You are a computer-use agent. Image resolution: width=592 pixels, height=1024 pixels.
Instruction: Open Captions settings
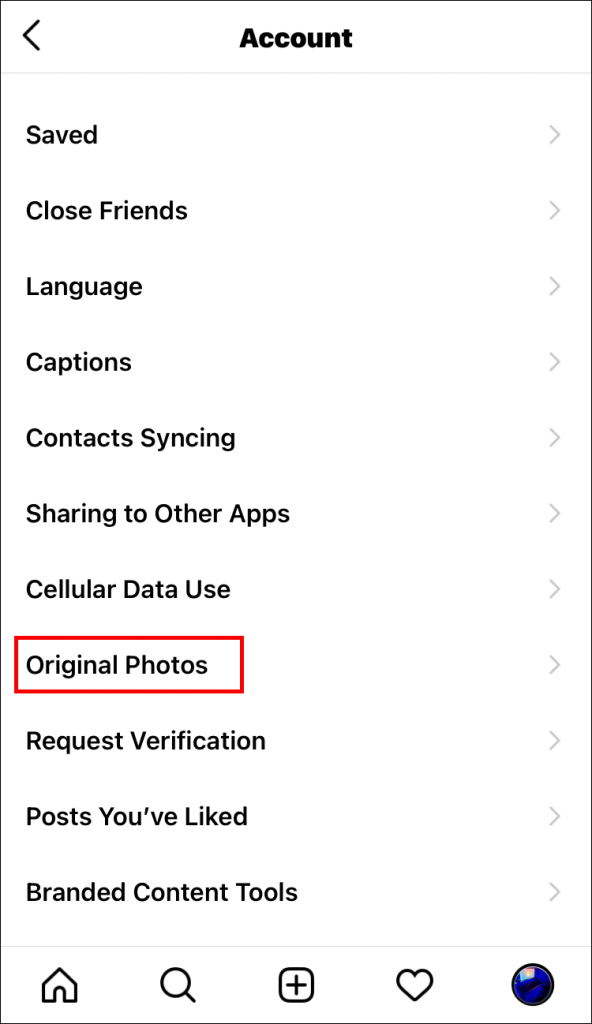pyautogui.click(x=78, y=362)
